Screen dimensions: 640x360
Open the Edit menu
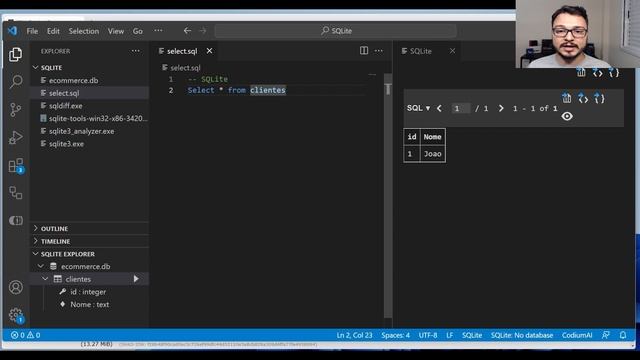pos(53,31)
